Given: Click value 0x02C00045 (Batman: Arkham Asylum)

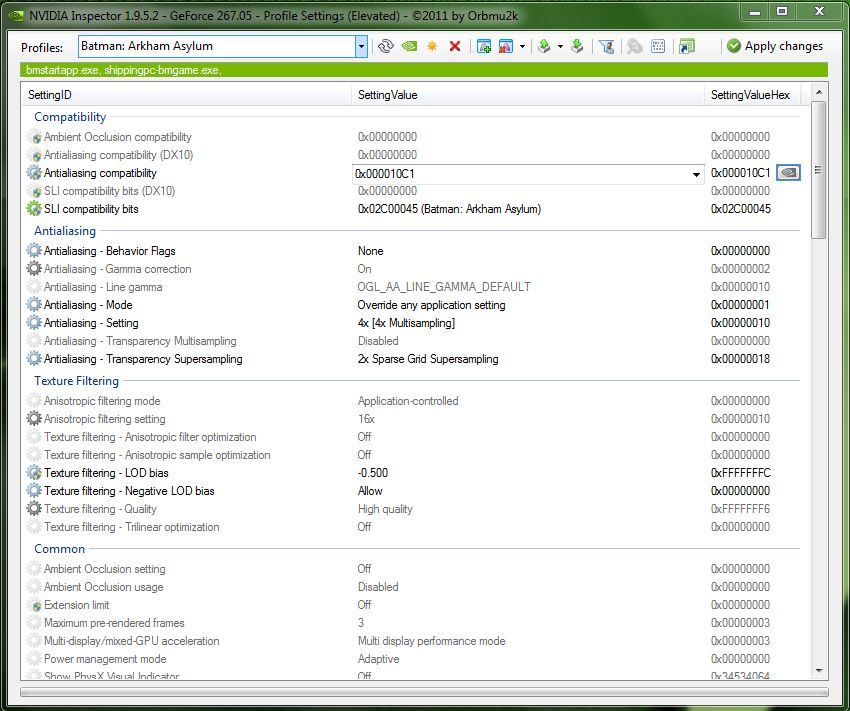Looking at the screenshot, I should coord(449,209).
